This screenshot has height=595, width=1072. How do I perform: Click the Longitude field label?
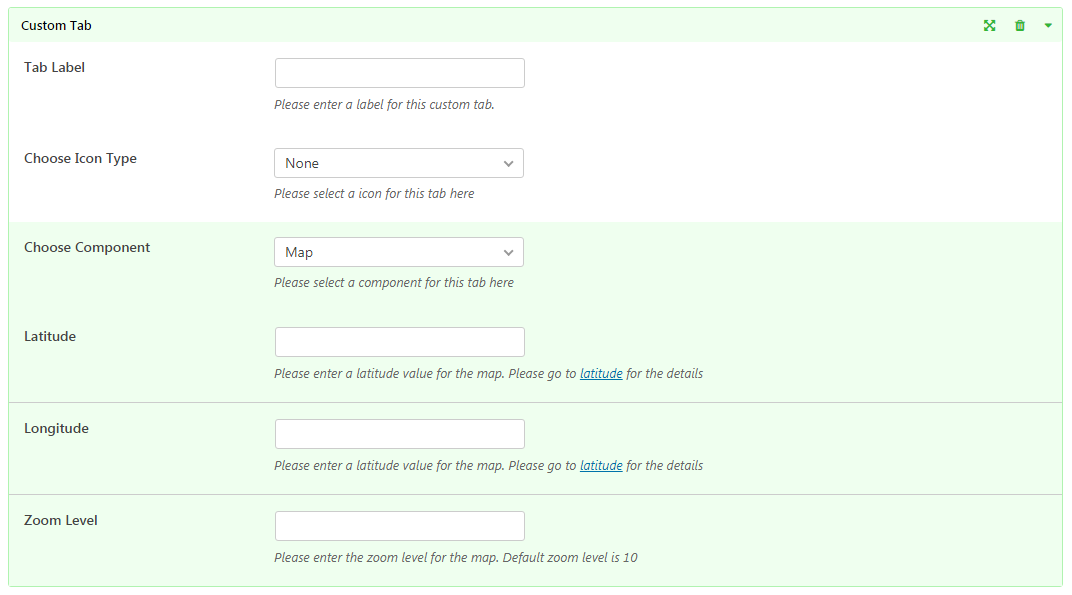pyautogui.click(x=56, y=429)
